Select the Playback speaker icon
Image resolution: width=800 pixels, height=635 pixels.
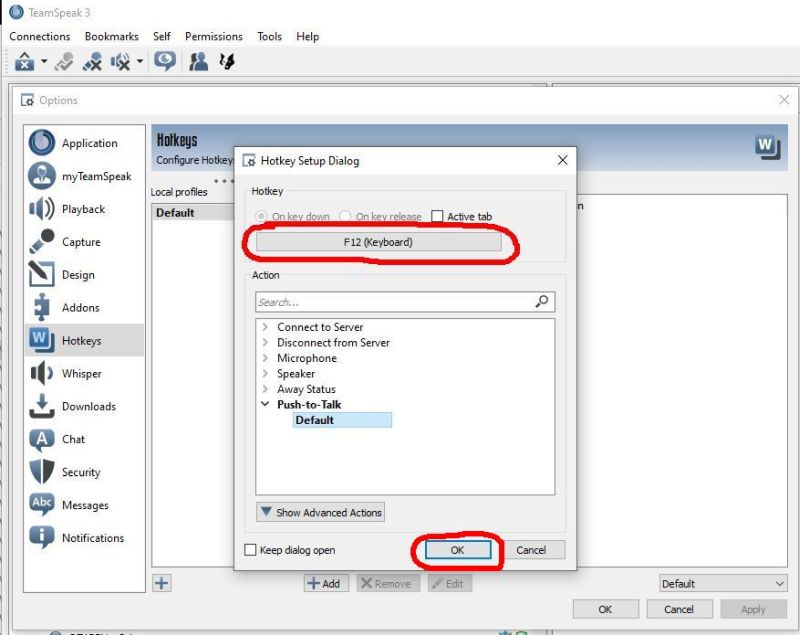click(x=42, y=209)
